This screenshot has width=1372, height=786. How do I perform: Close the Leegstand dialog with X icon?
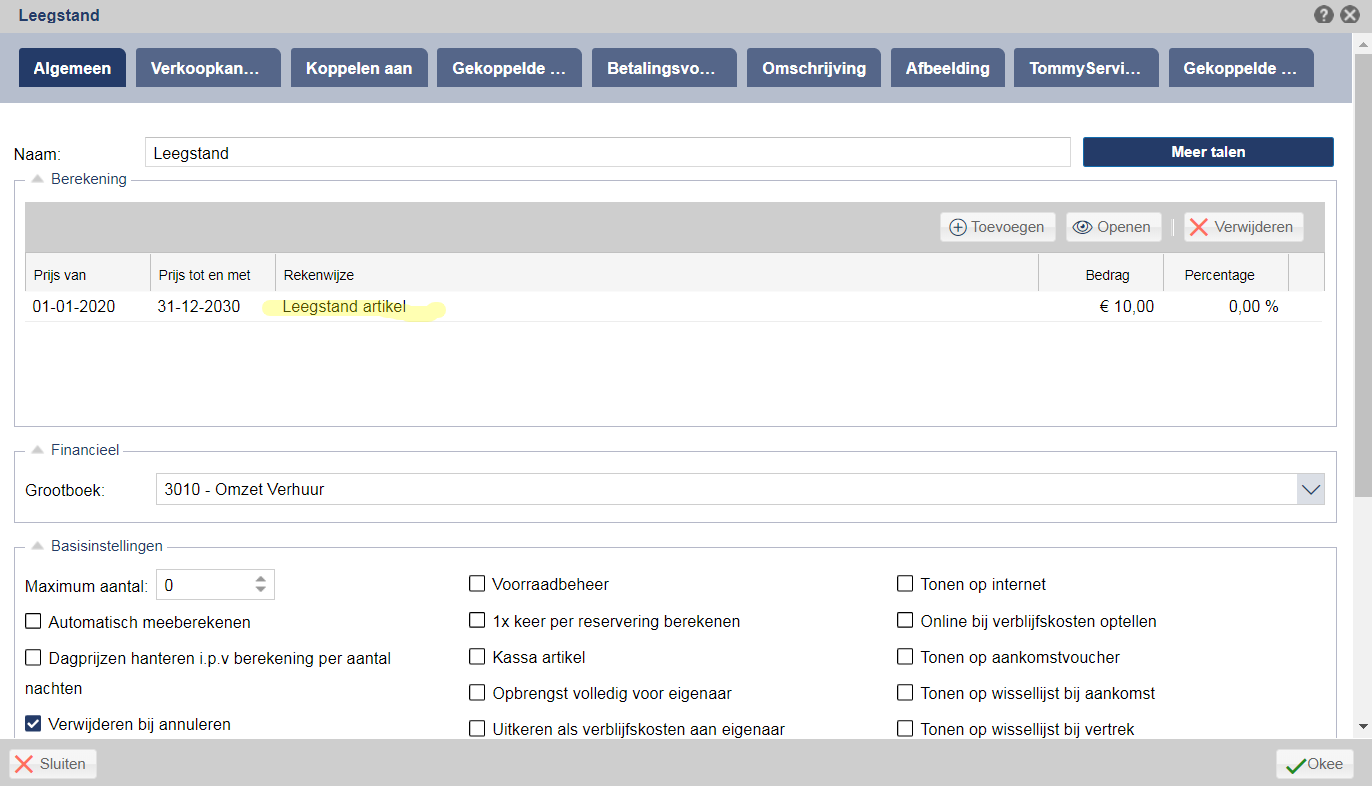click(1350, 15)
